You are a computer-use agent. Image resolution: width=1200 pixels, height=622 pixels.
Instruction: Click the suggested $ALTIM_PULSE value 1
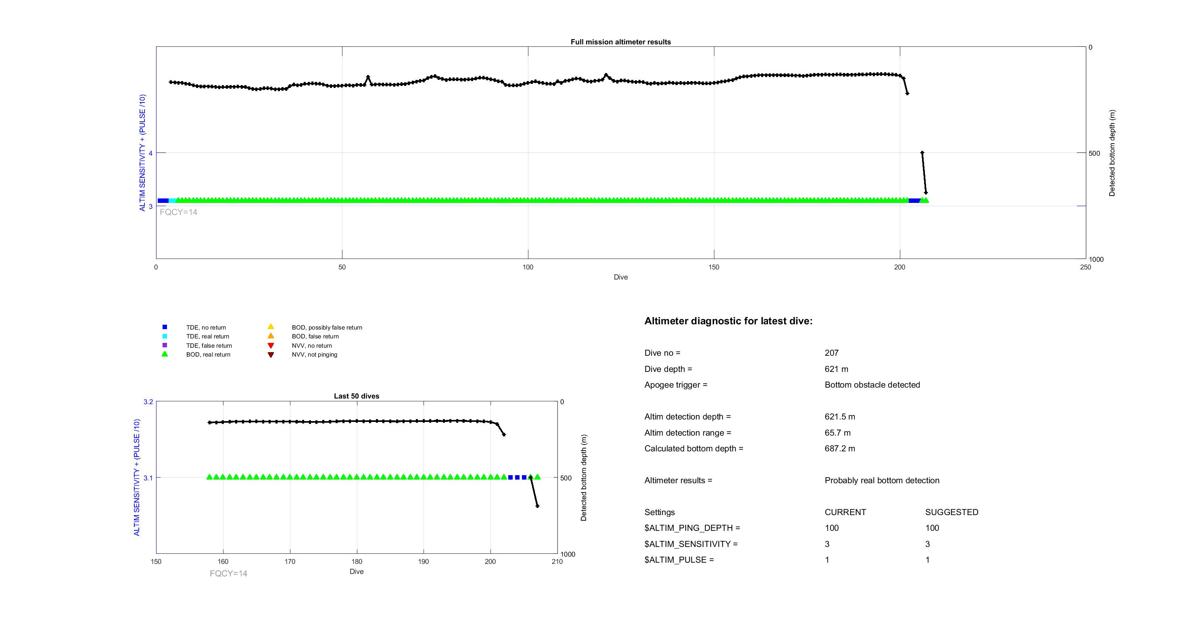[x=928, y=560]
